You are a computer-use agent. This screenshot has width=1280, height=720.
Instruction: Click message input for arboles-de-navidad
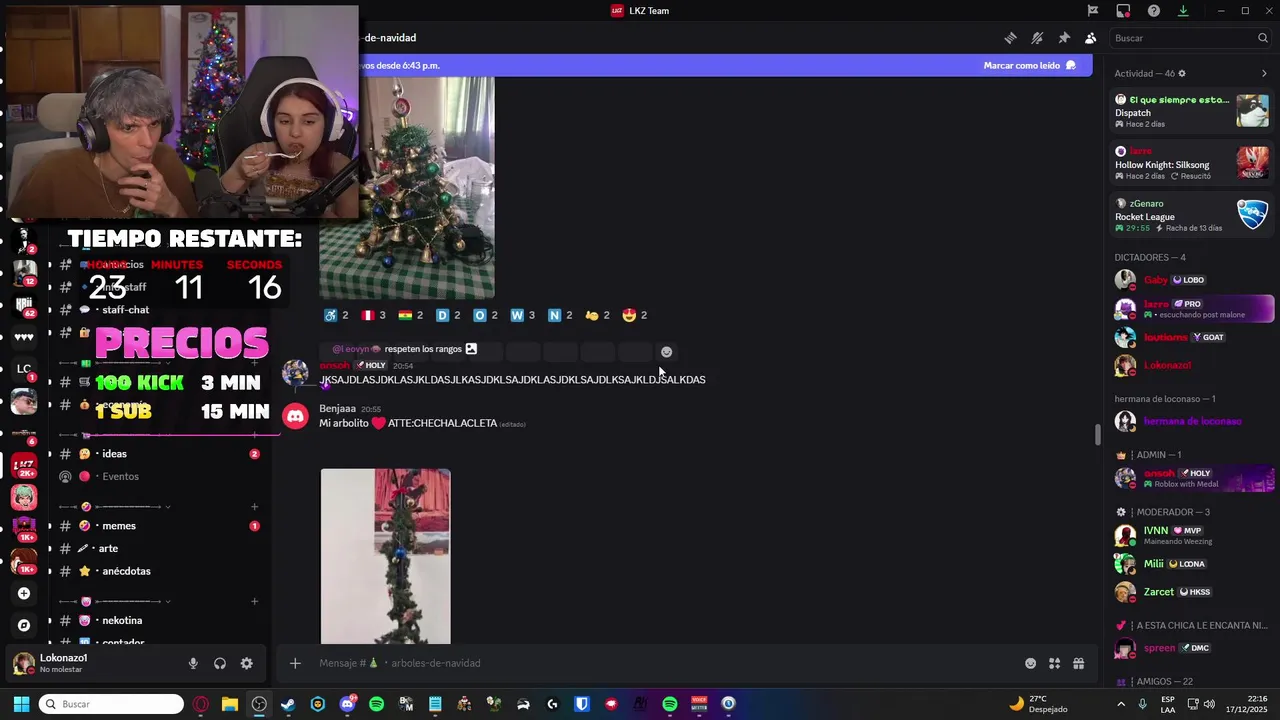coord(665,663)
